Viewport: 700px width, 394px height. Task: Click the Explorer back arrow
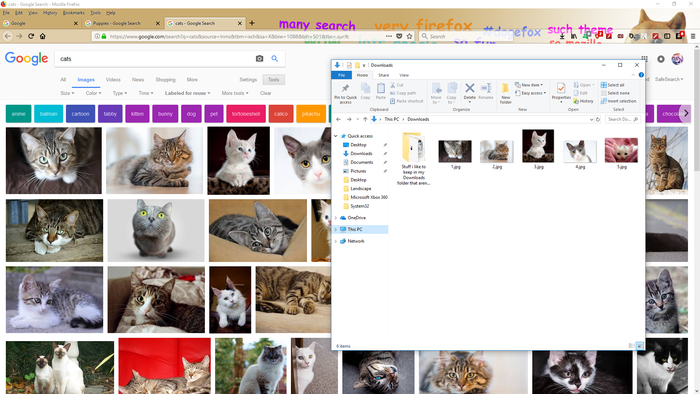(338, 119)
